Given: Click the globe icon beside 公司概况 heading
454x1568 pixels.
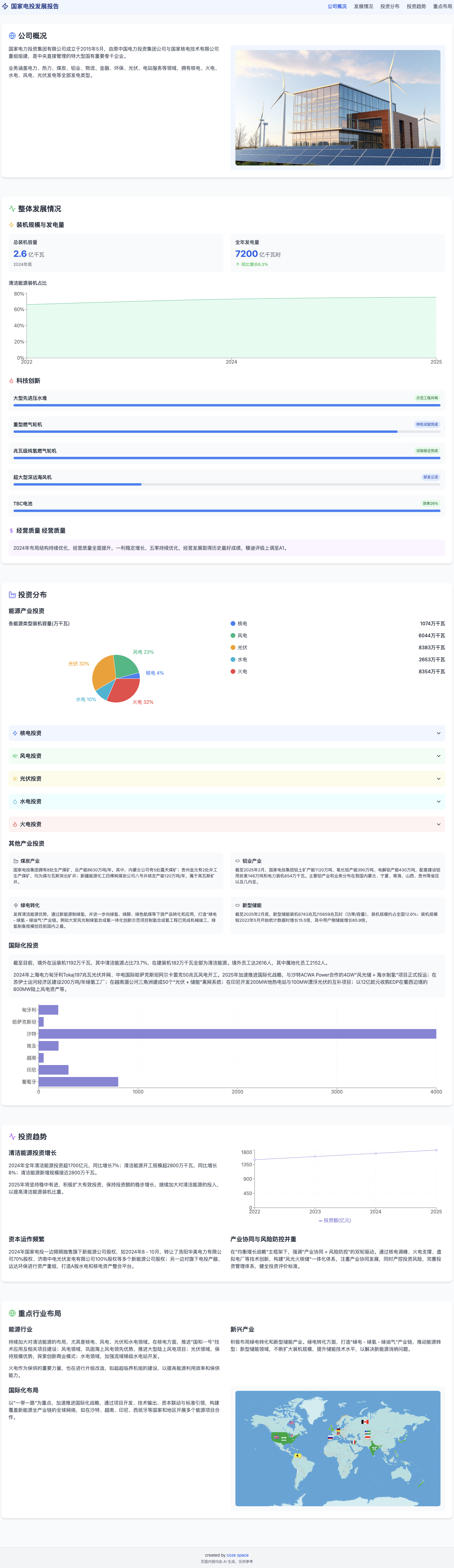Looking at the screenshot, I should tap(12, 36).
